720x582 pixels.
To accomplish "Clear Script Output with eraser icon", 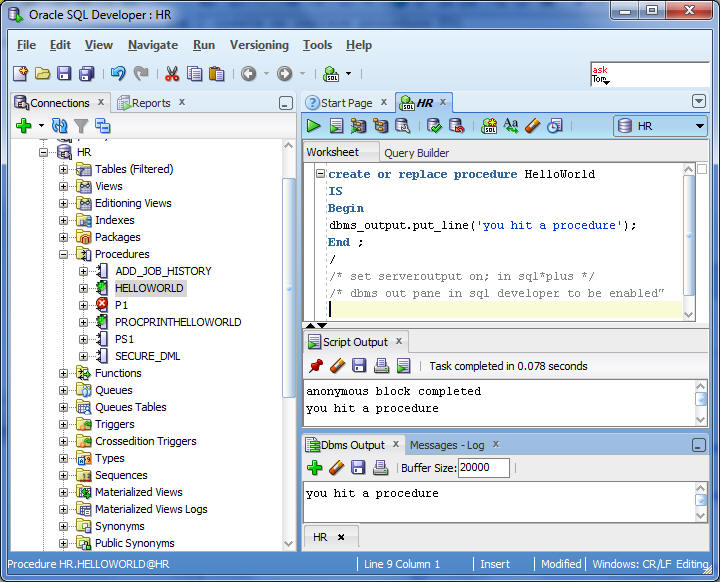I will (338, 366).
